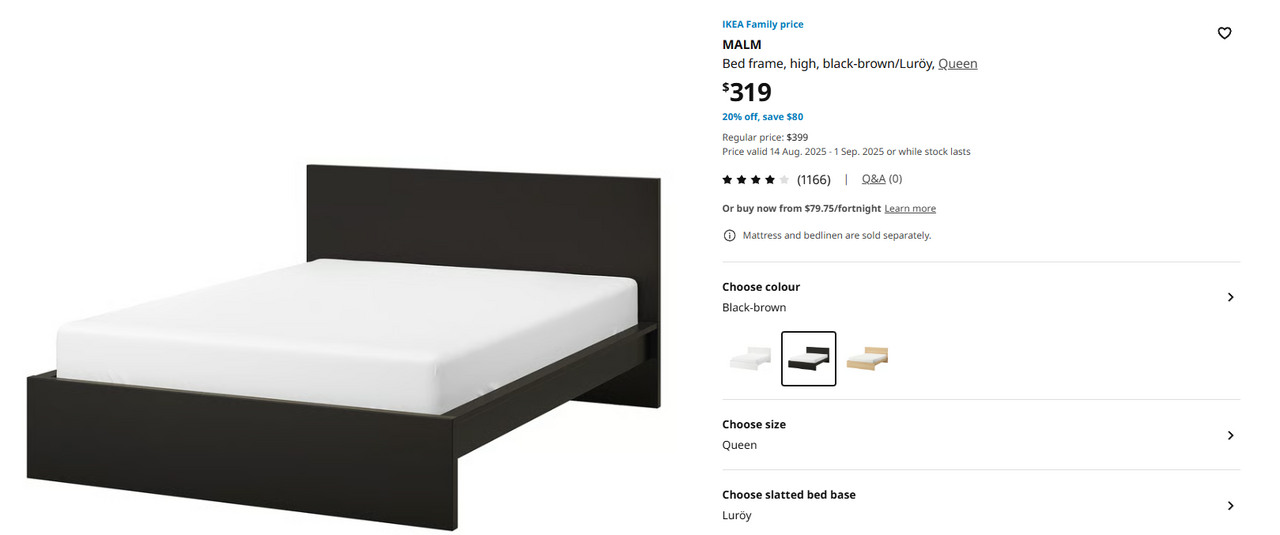Click the Choose colour heading
1280x535 pixels.
(761, 287)
